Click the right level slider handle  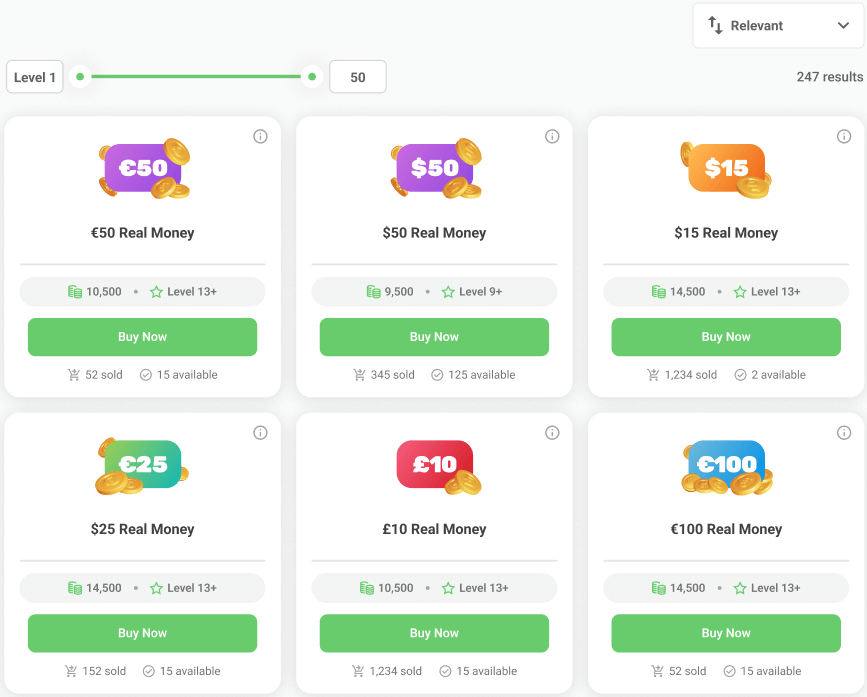[312, 76]
